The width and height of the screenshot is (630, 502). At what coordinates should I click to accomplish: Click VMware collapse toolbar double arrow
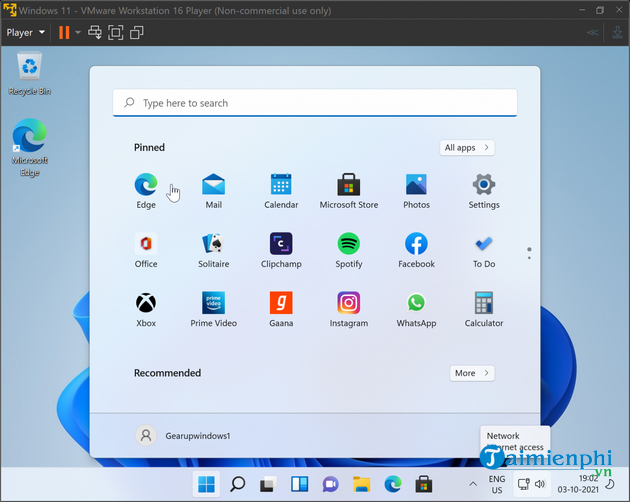coord(593,33)
